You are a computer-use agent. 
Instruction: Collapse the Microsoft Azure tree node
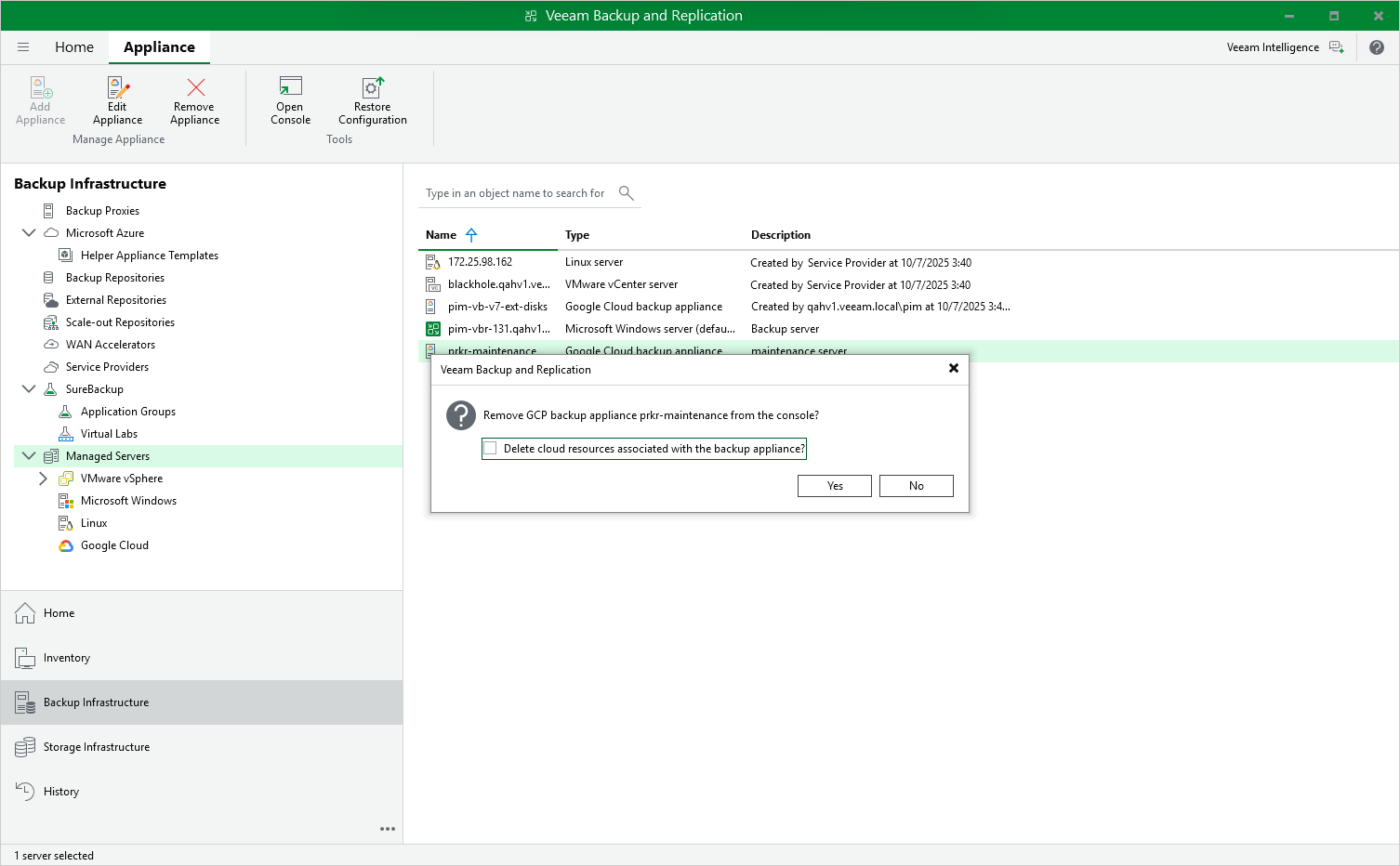(x=29, y=233)
